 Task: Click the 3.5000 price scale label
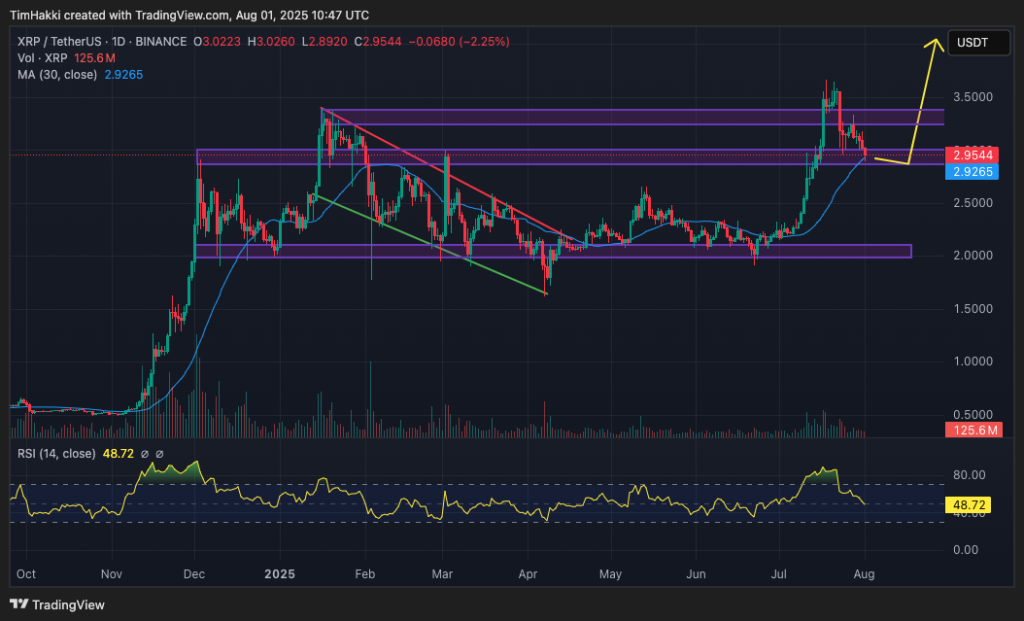coord(973,97)
